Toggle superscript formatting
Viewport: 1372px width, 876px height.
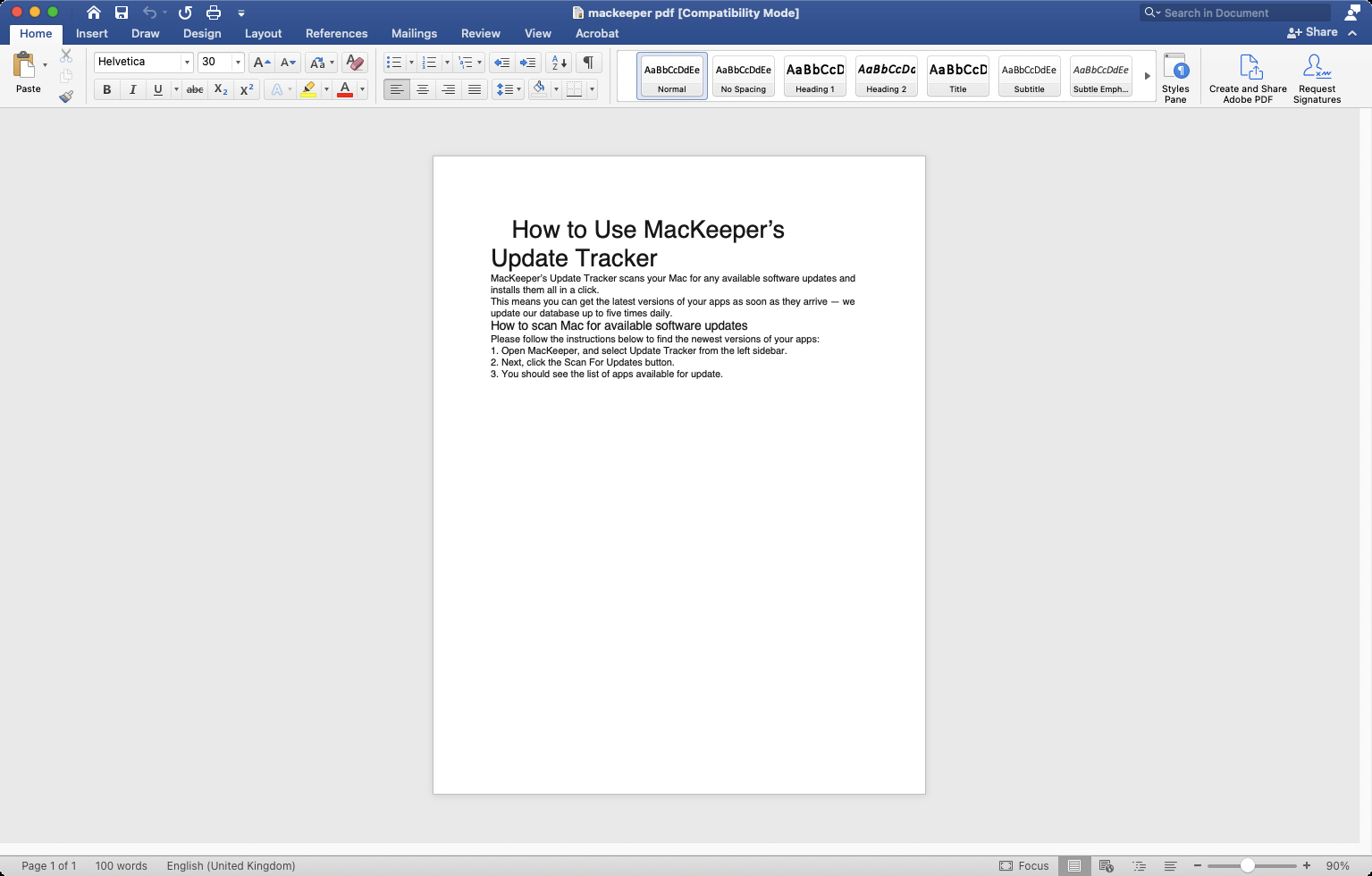coord(247,89)
